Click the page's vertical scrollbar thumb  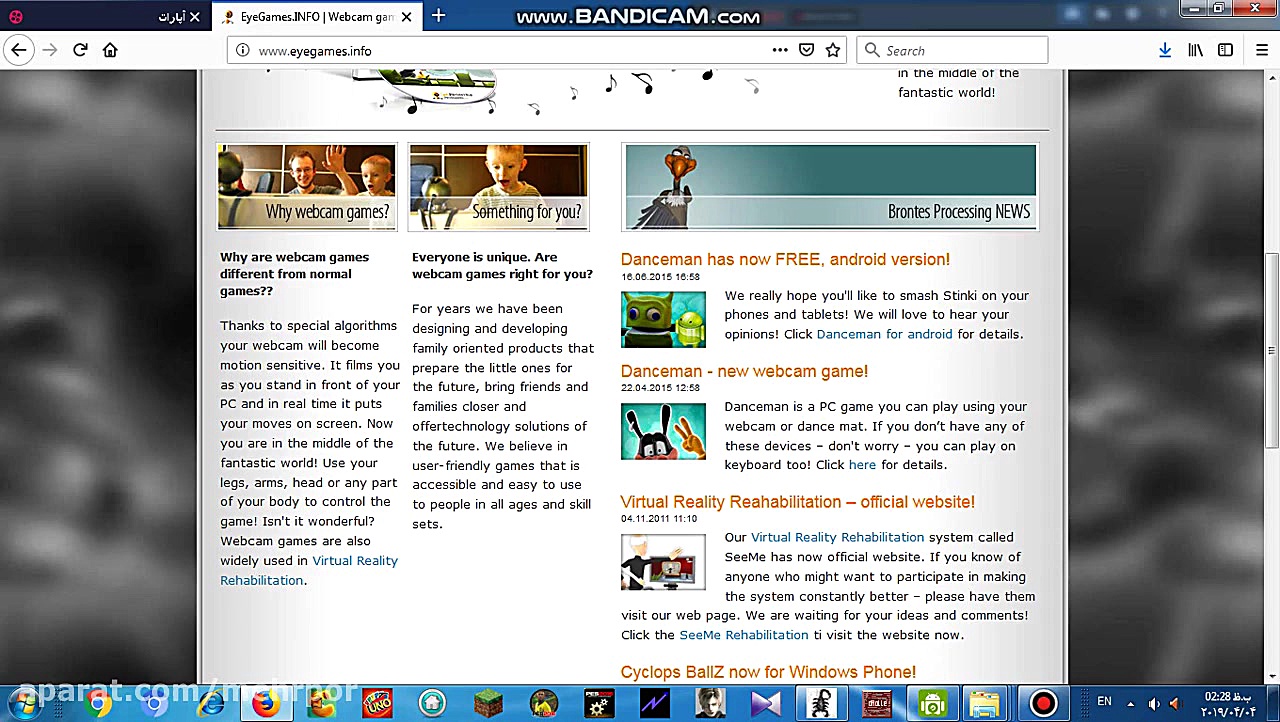[x=1272, y=350]
